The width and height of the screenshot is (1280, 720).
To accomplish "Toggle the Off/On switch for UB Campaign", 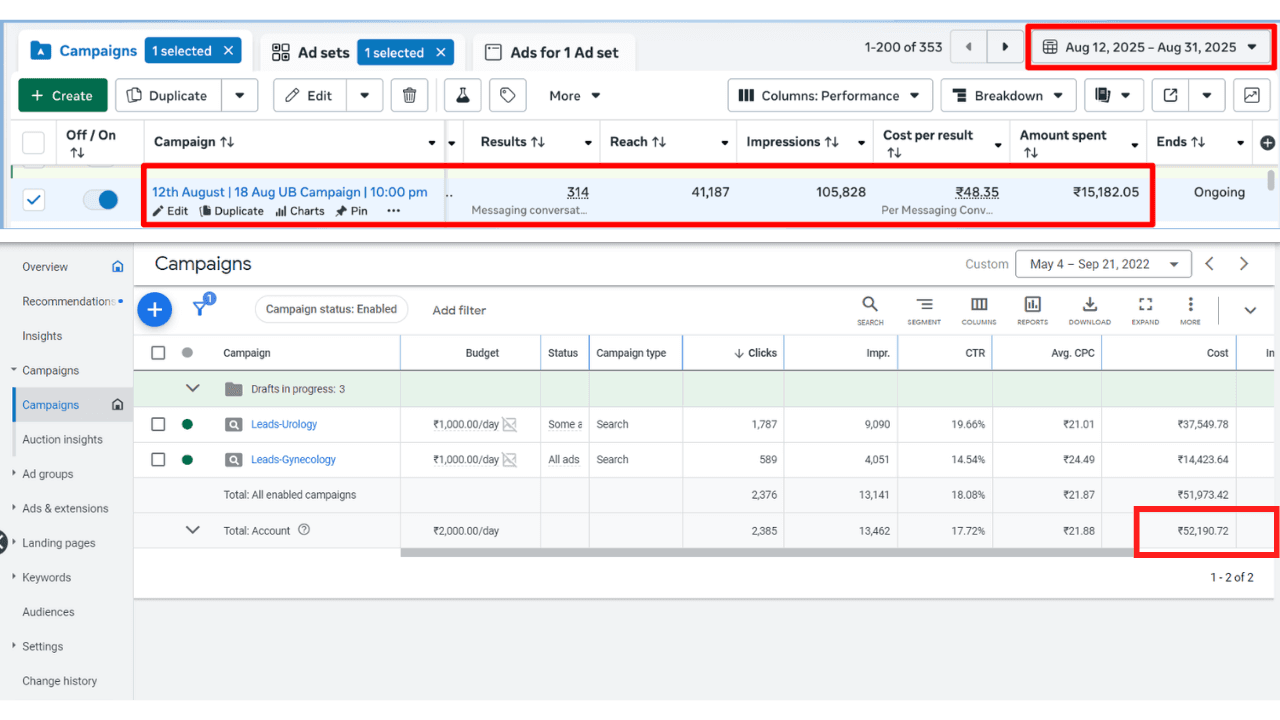I will tap(100, 200).
